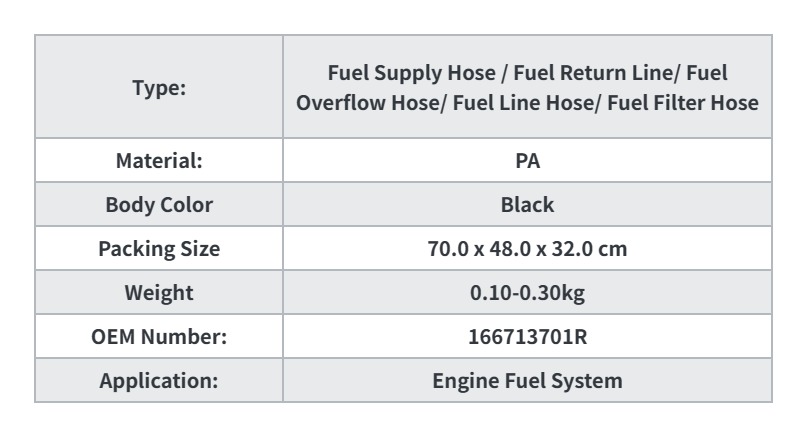Click the '70.0' packing dimension
The image size is (790, 435).
[x=444, y=248]
